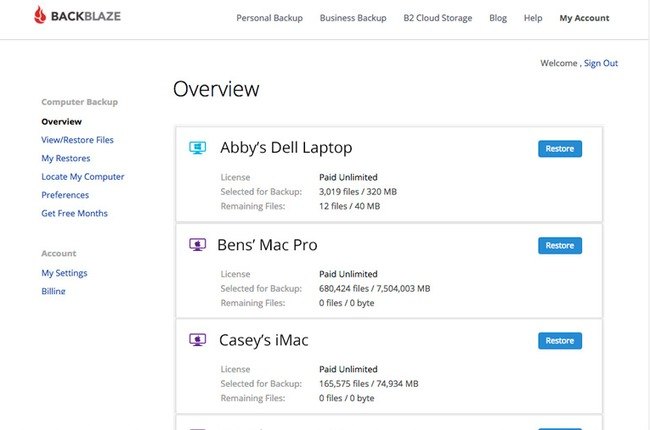Screen dimensions: 650x430
Task: Open Business Backup page
Action: (353, 18)
